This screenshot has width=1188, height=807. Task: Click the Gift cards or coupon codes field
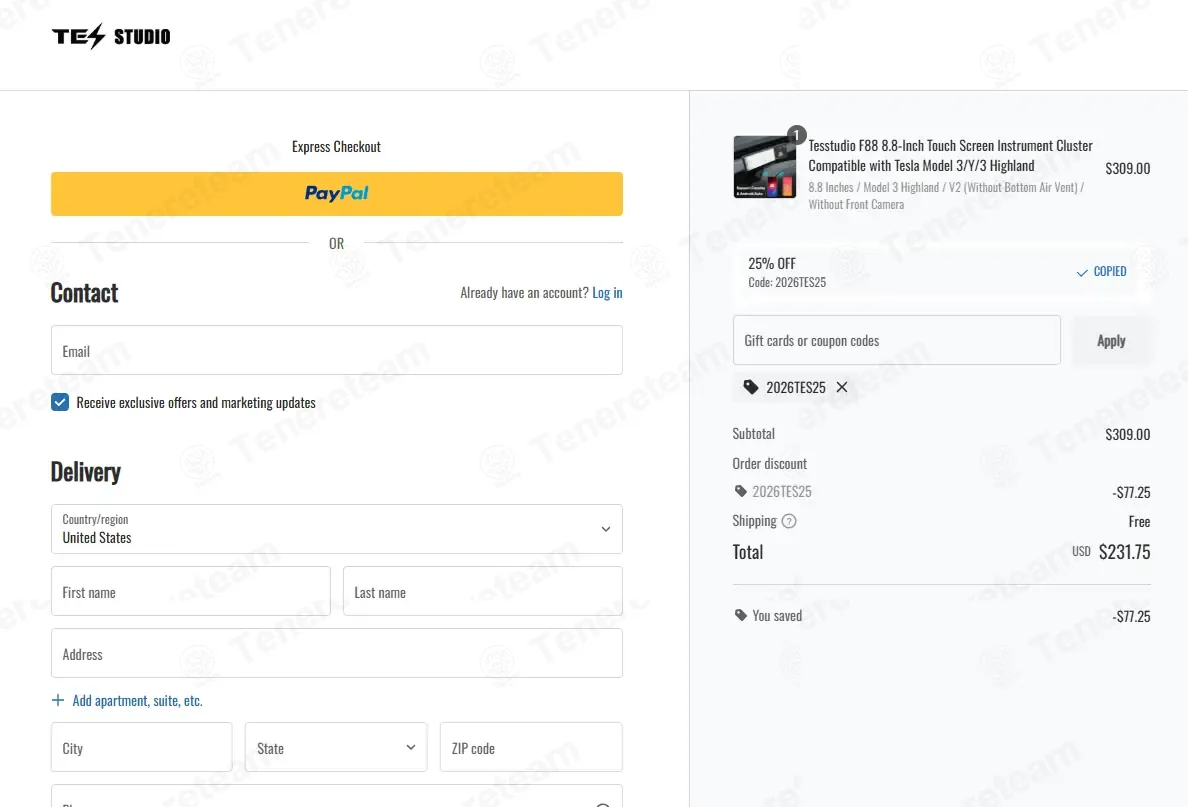coord(896,340)
